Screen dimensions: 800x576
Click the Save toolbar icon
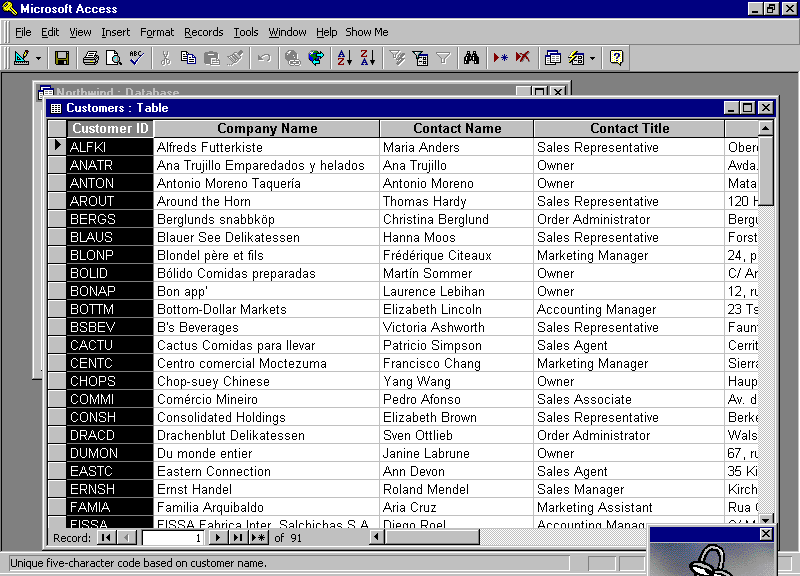pyautogui.click(x=62, y=58)
